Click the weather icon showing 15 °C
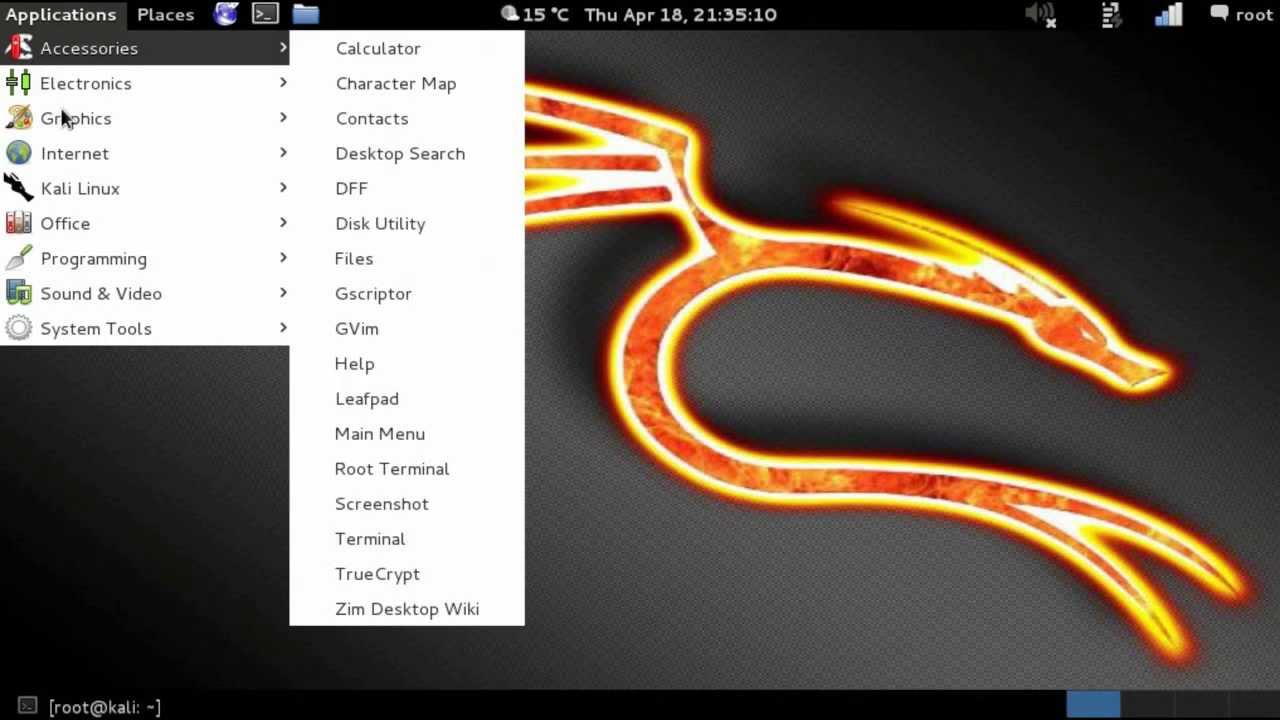This screenshot has height=720, width=1280. coord(510,14)
